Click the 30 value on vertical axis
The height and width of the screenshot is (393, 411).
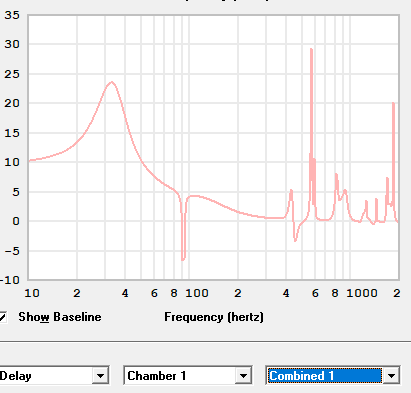point(12,44)
